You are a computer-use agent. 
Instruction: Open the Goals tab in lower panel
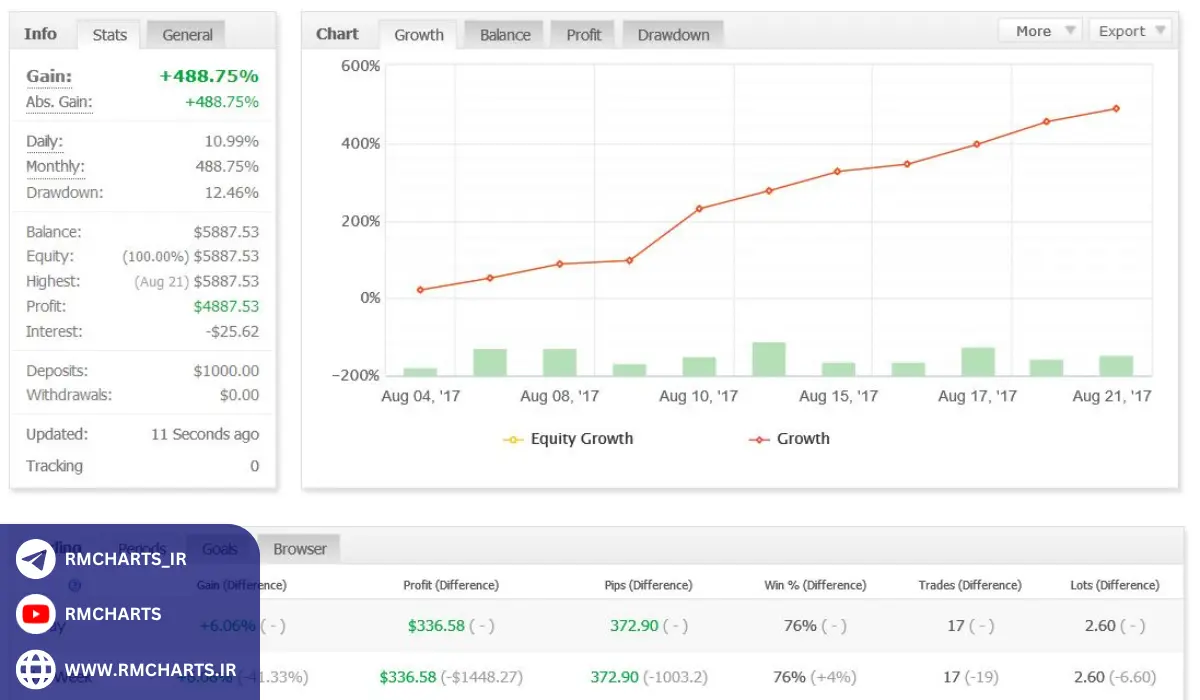click(220, 549)
